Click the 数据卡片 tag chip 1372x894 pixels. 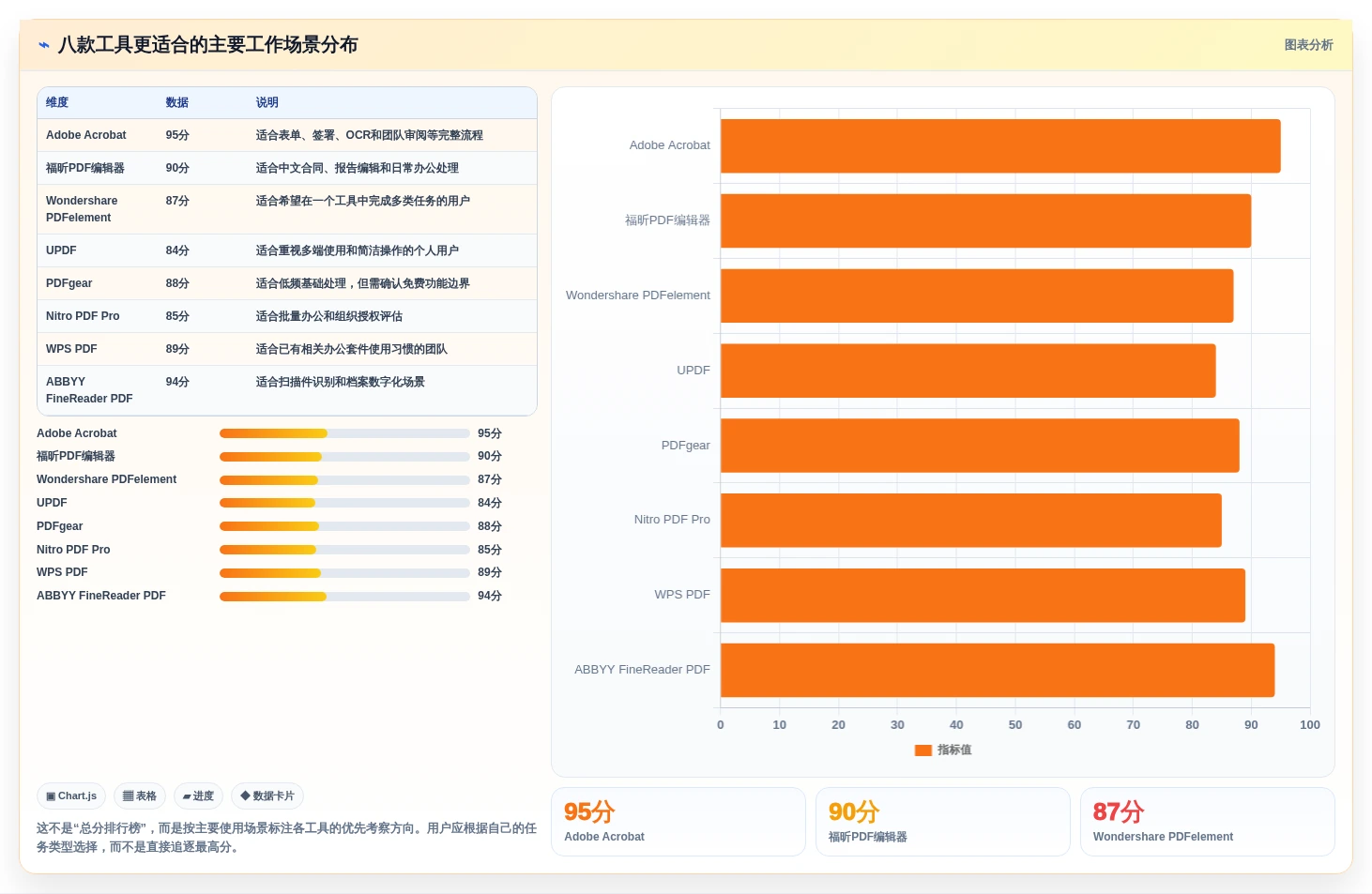click(x=267, y=796)
